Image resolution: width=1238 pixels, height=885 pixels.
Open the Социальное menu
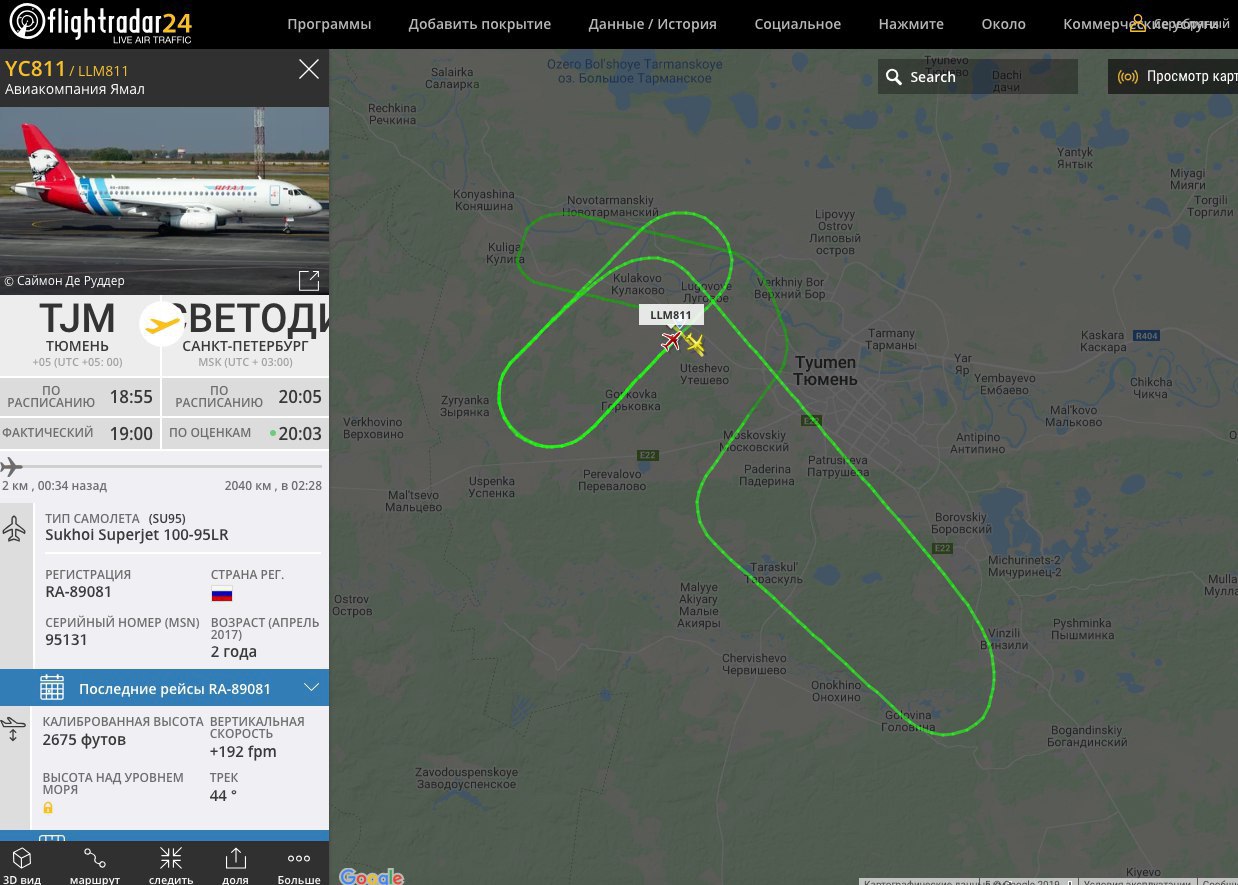point(797,24)
